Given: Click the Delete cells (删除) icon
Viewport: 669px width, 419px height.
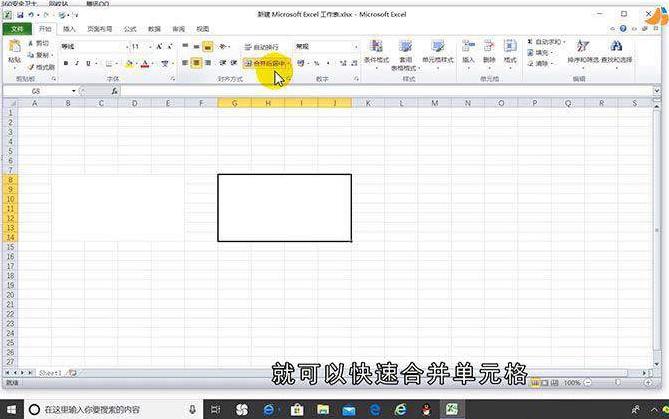Looking at the screenshot, I should 489,46.
